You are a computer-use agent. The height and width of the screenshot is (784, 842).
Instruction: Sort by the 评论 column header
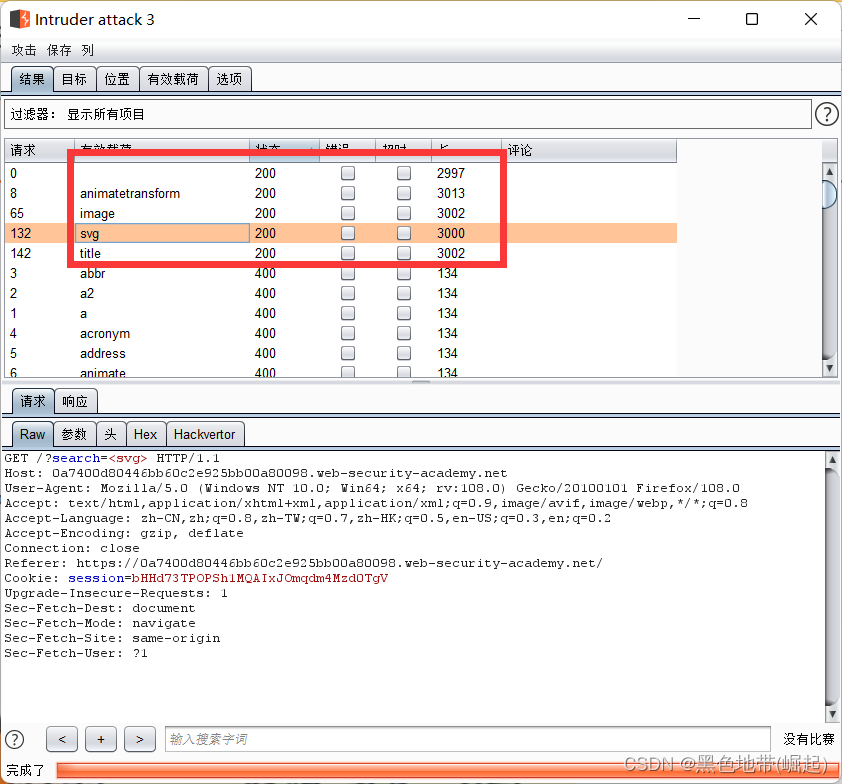coord(589,150)
